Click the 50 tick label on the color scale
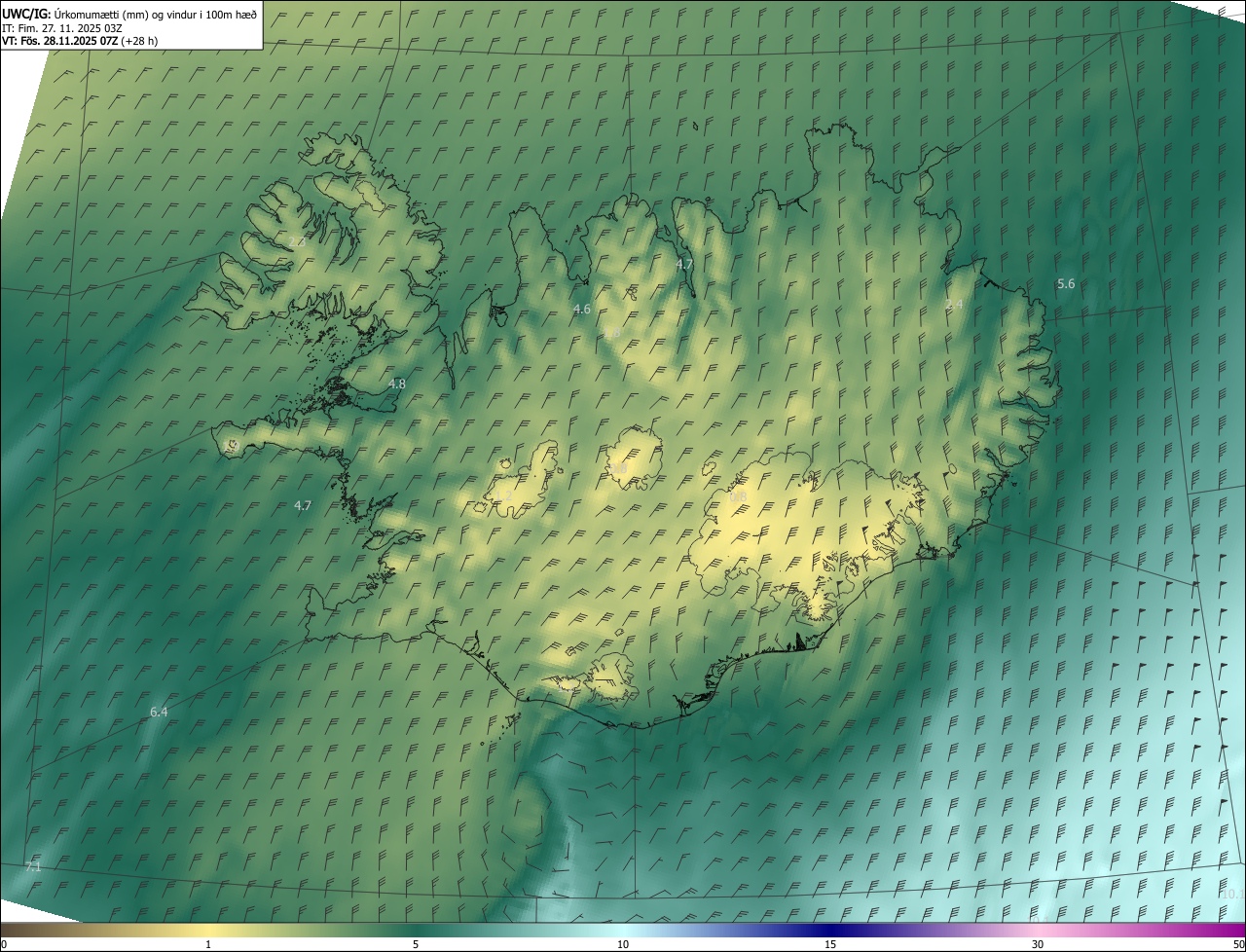Image resolution: width=1246 pixels, height=952 pixels. pyautogui.click(x=1238, y=944)
